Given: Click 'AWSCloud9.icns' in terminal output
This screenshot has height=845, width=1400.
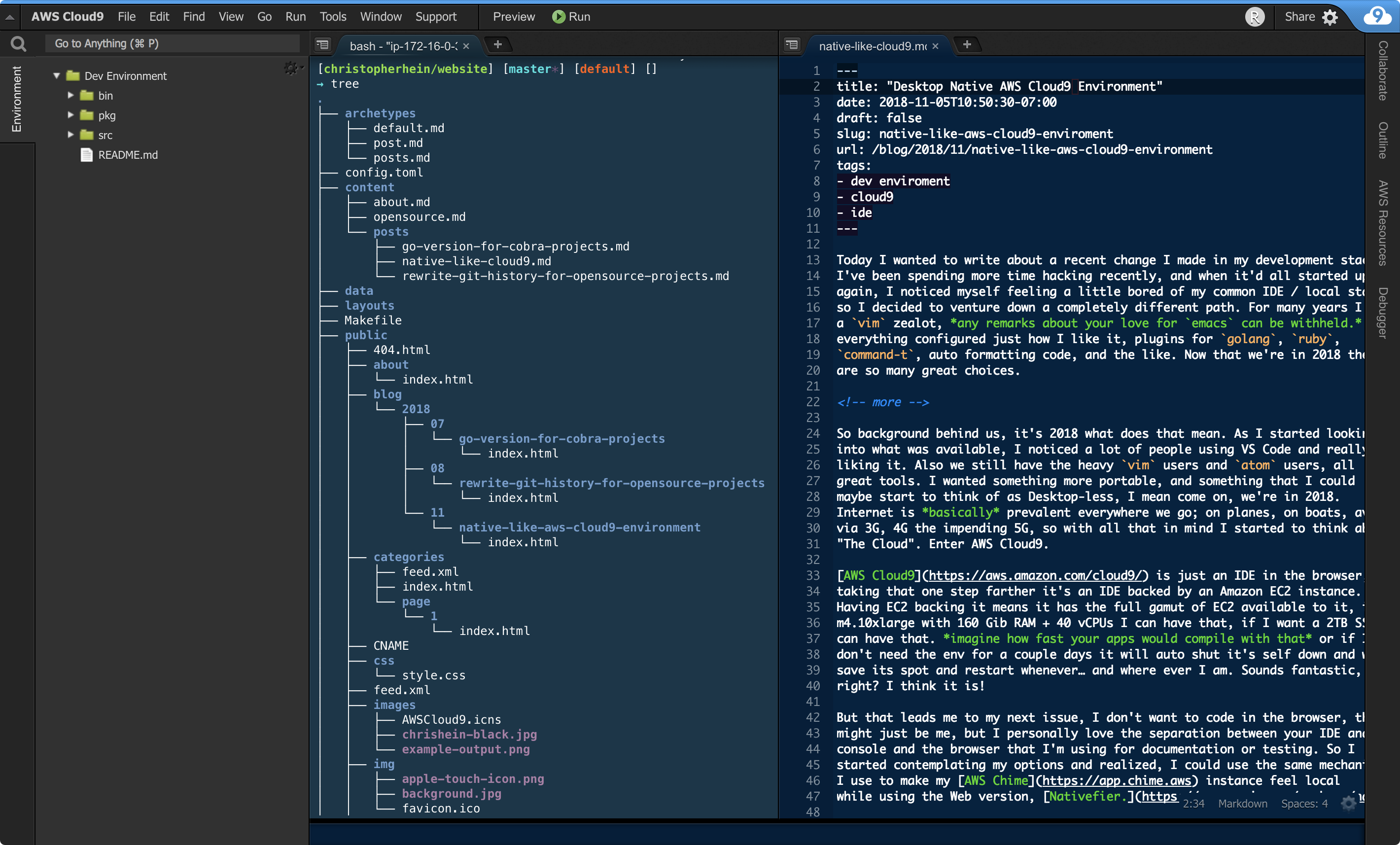Looking at the screenshot, I should (452, 719).
